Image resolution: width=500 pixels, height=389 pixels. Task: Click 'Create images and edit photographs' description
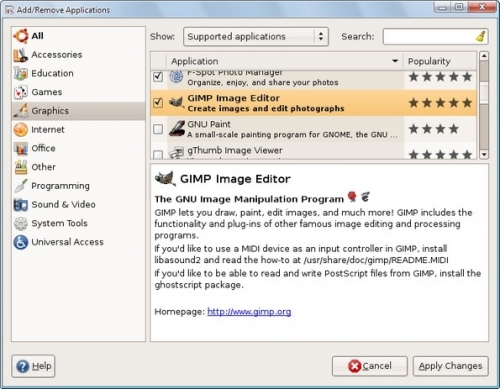[266, 108]
